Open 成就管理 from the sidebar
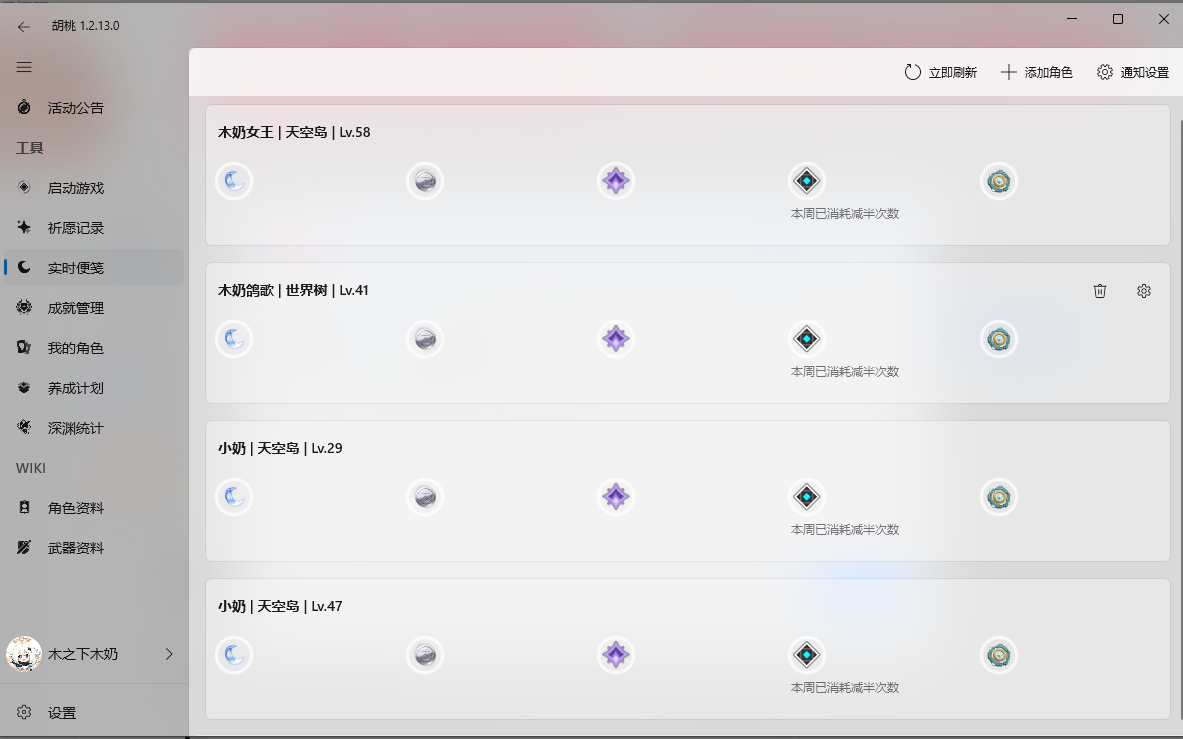Screen dimensions: 1183x739 click(x=71, y=308)
